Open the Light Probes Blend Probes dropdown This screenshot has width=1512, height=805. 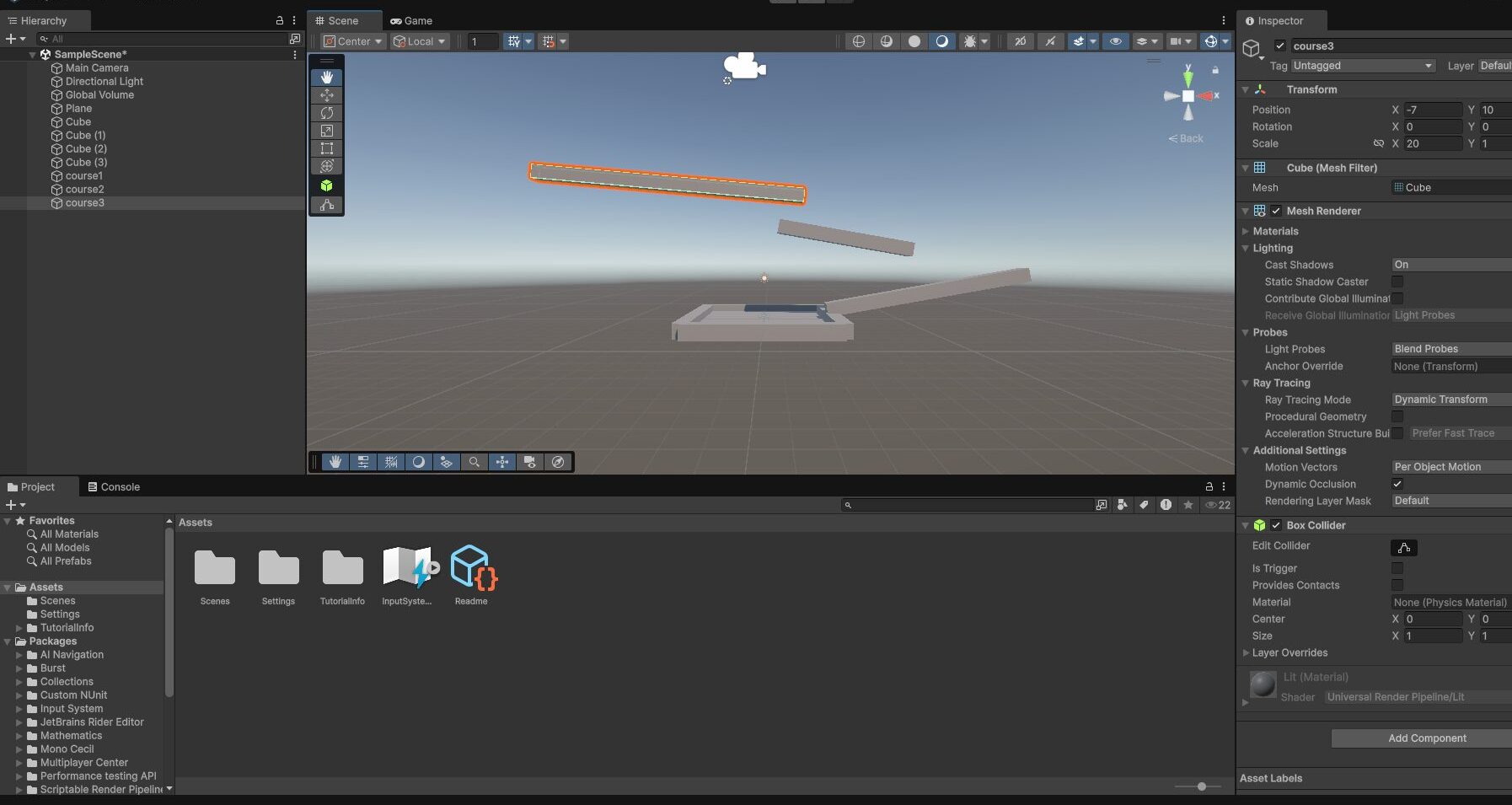coord(1450,349)
